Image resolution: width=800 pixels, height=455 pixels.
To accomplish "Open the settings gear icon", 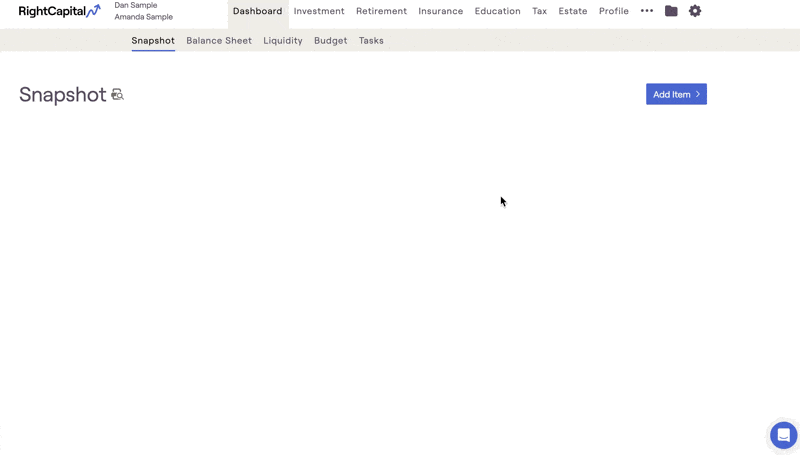I will coord(695,11).
